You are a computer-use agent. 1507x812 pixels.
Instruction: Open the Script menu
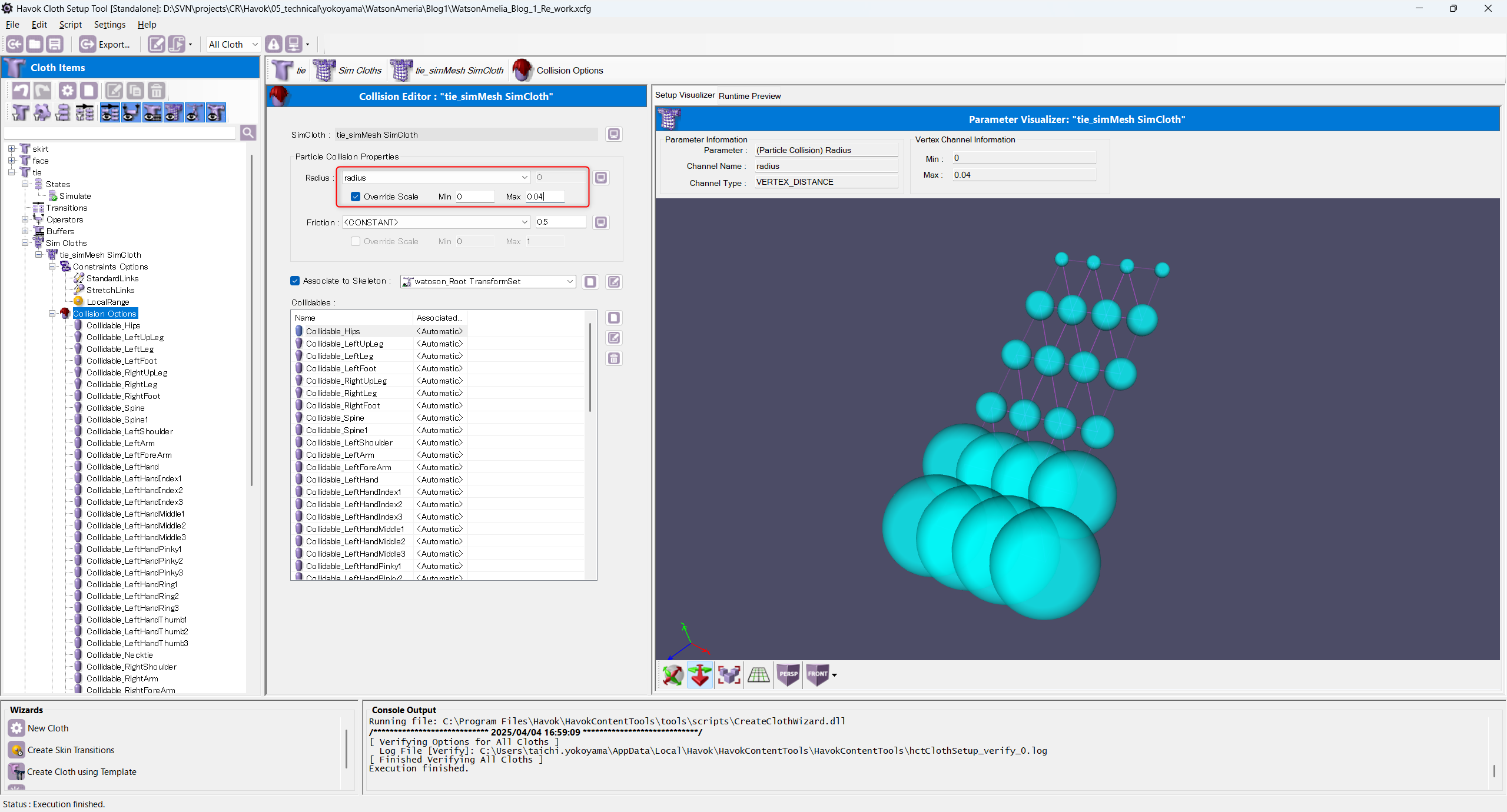point(70,25)
